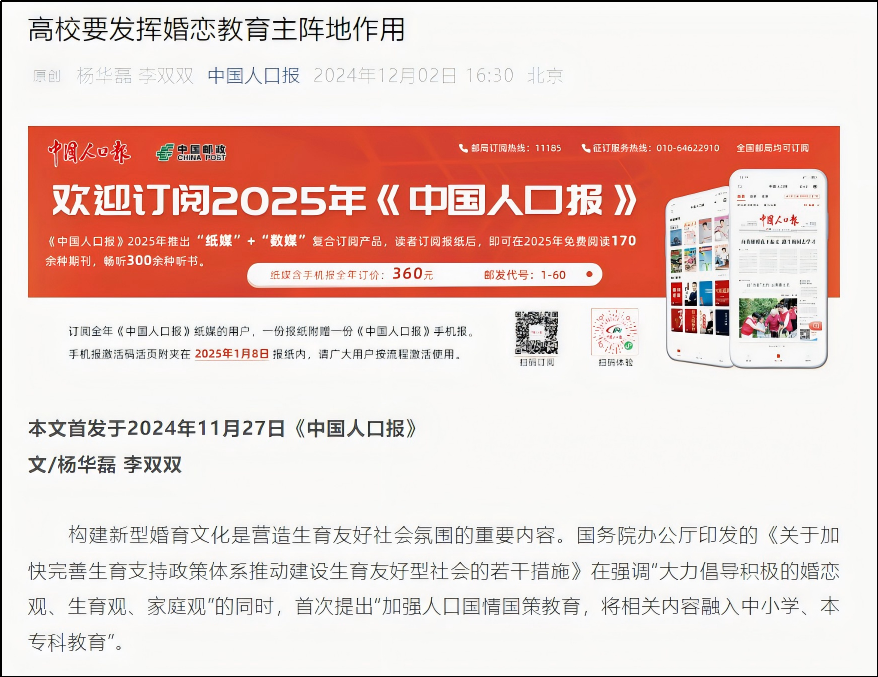Click the banner text 余种期刊，畅听300余种听书
The width and height of the screenshot is (878, 677).
coord(126,260)
